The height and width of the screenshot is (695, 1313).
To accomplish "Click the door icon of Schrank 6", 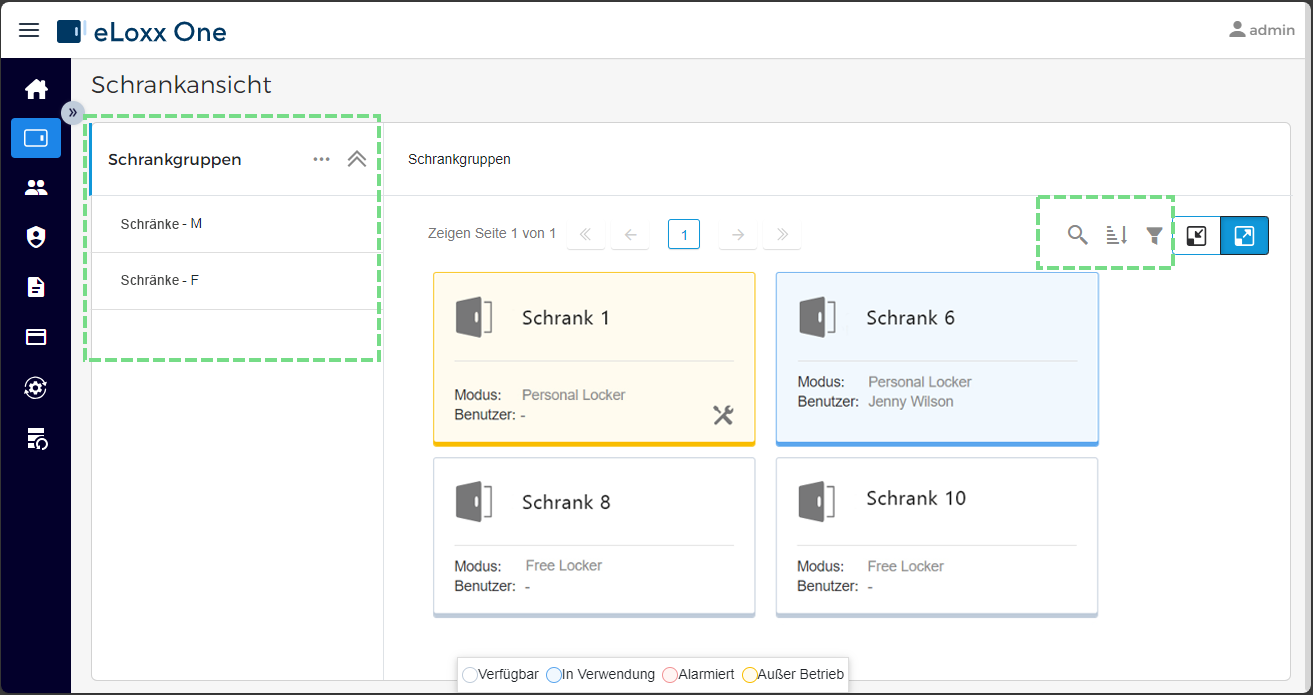I will [x=816, y=316].
